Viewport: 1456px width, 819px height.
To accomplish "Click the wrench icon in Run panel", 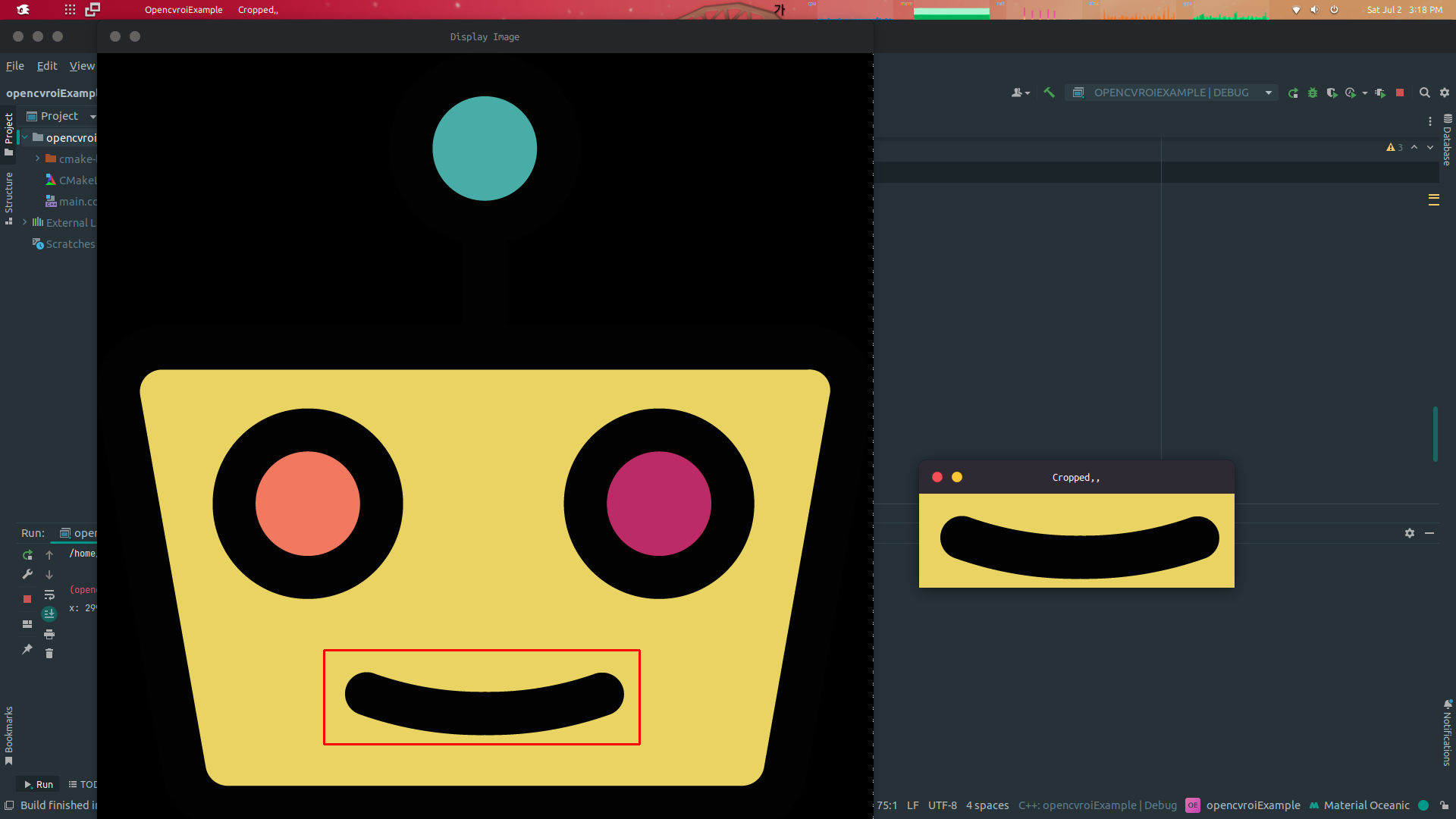I will (x=27, y=574).
